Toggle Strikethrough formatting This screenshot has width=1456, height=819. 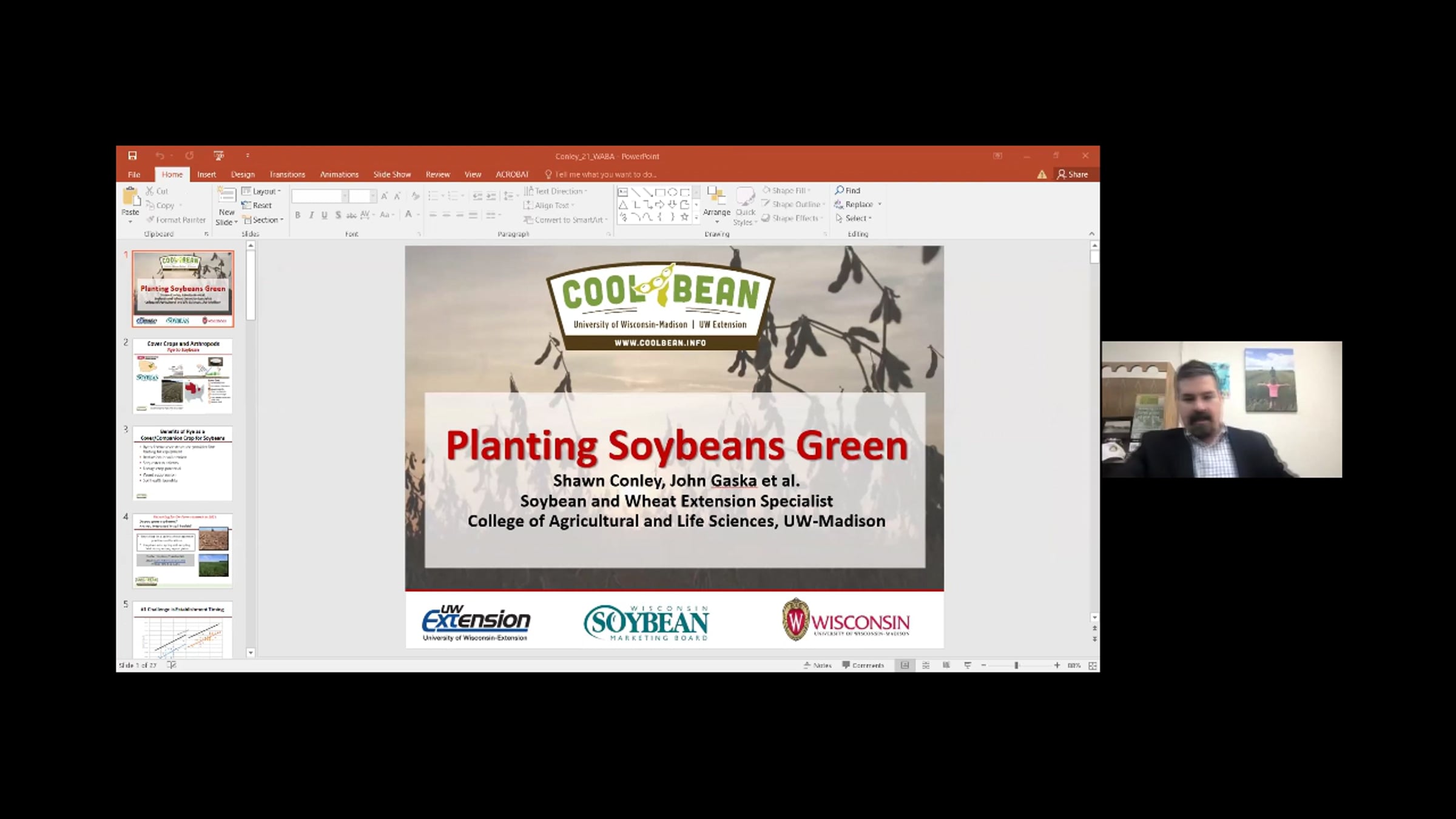(351, 215)
